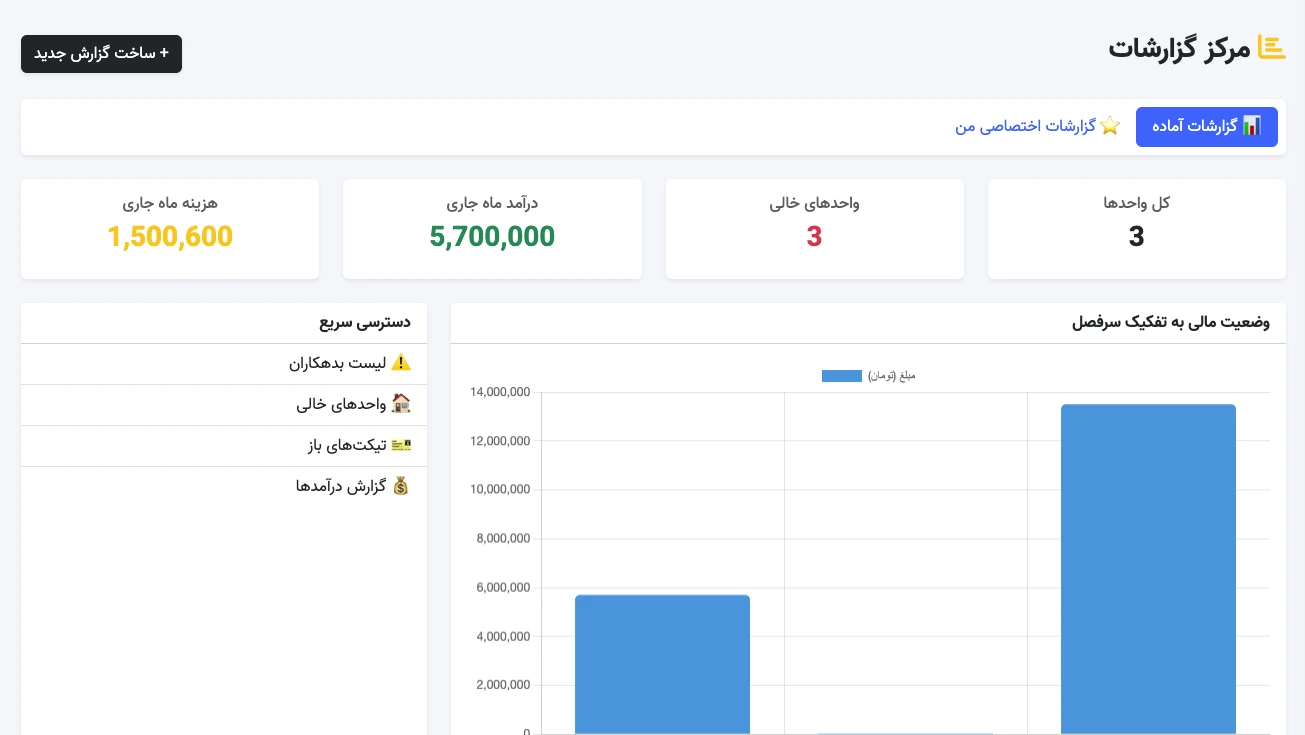
Task: Toggle the blue مبلغ (تومان) legend swatch
Action: coord(841,376)
